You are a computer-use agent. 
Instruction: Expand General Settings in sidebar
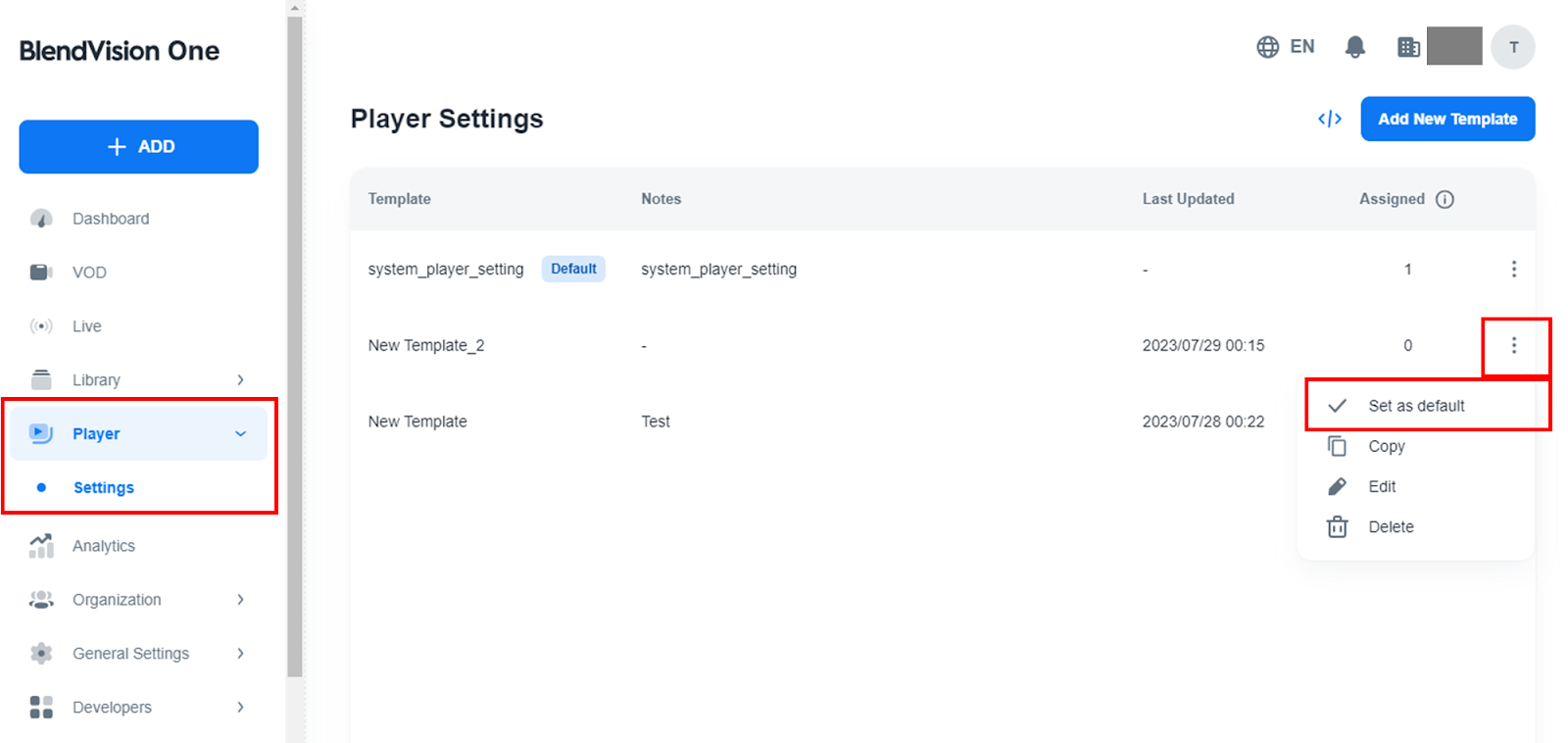click(240, 654)
